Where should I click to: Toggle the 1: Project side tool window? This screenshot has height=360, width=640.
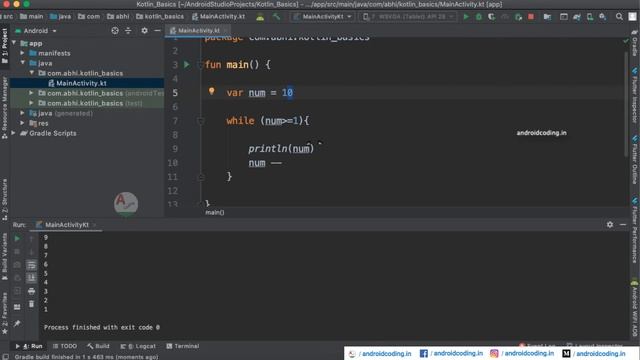4,45
